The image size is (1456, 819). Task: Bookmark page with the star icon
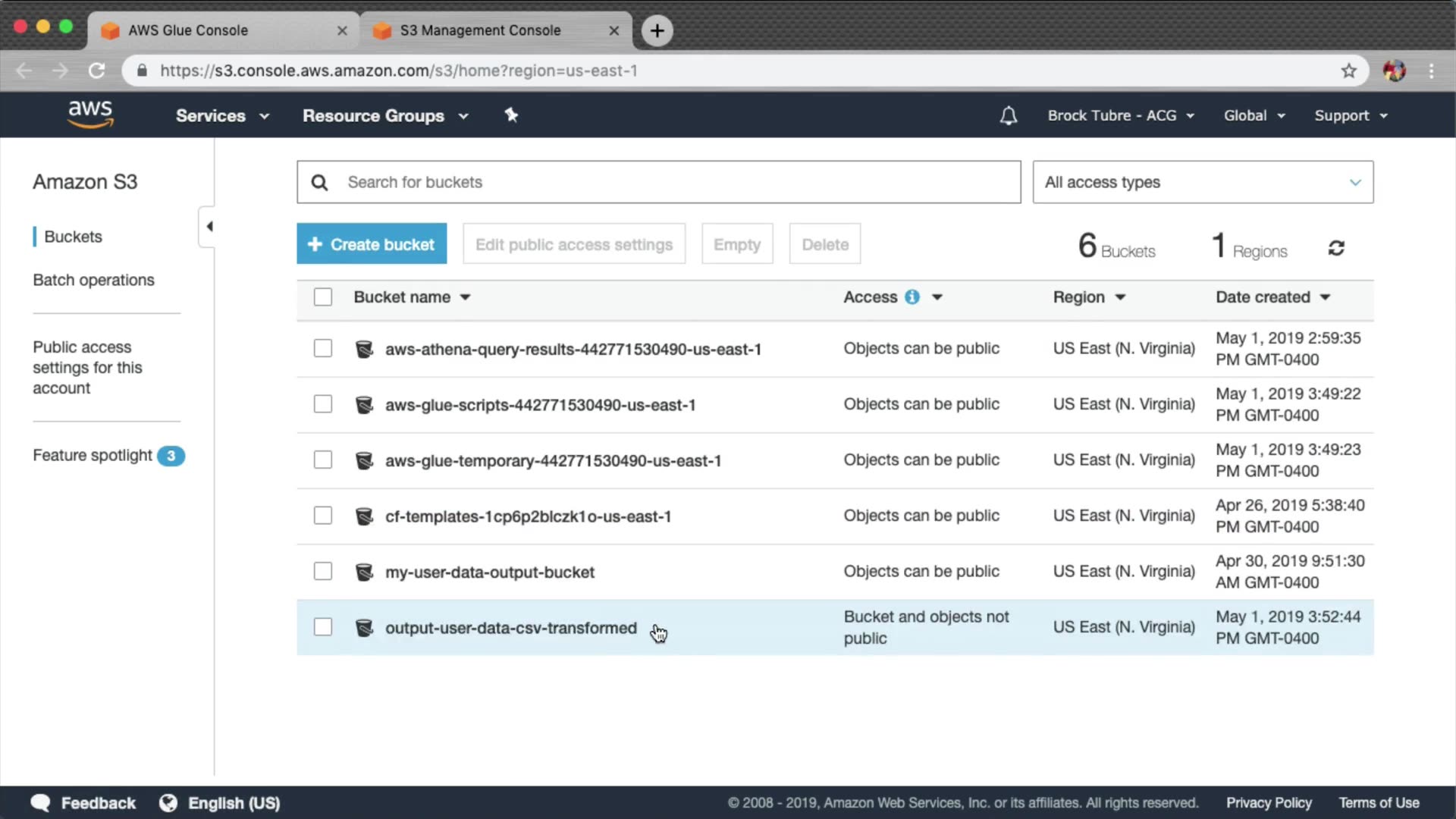[1348, 71]
